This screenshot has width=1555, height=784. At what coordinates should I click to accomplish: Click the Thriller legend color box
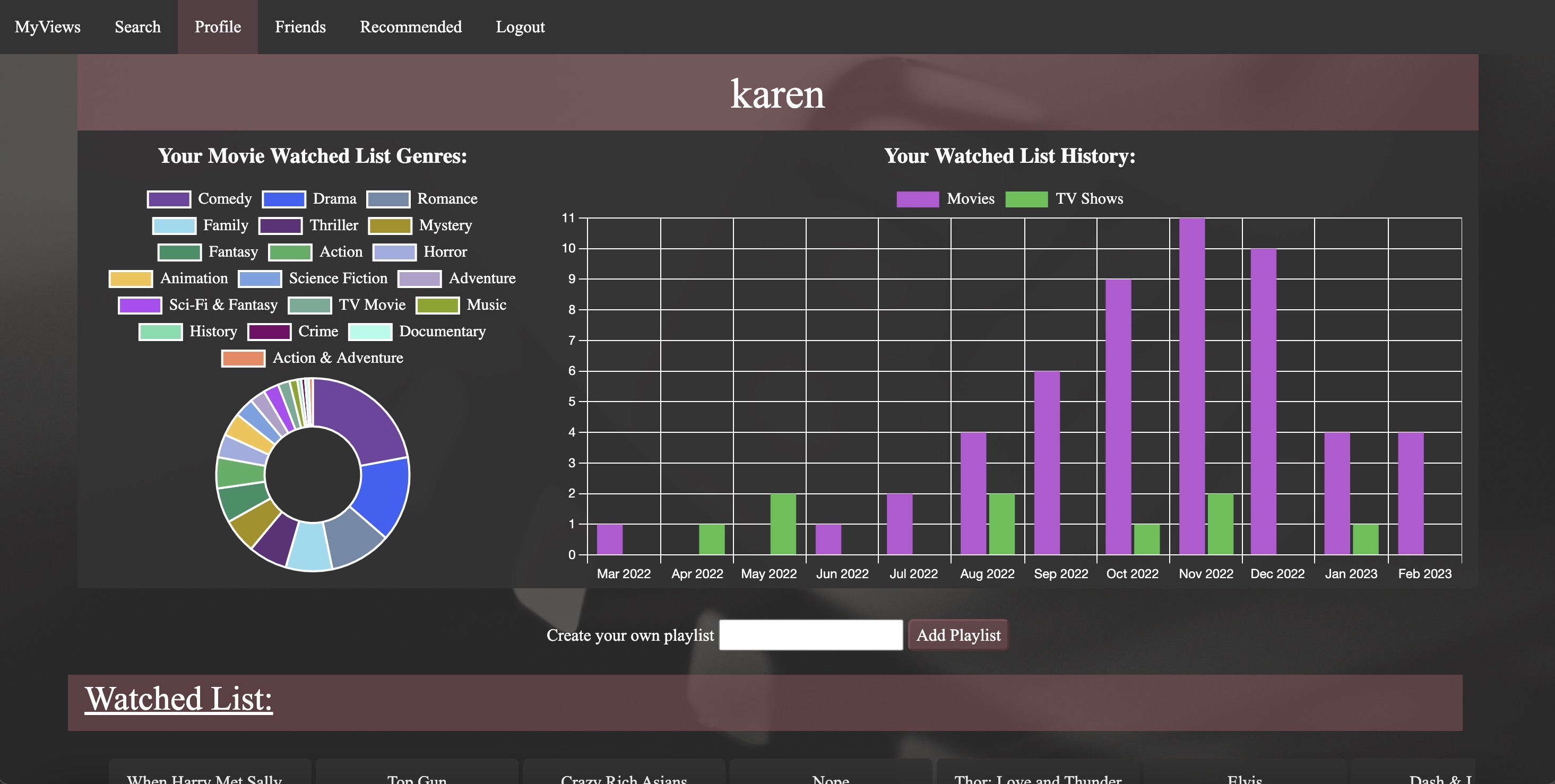[280, 225]
